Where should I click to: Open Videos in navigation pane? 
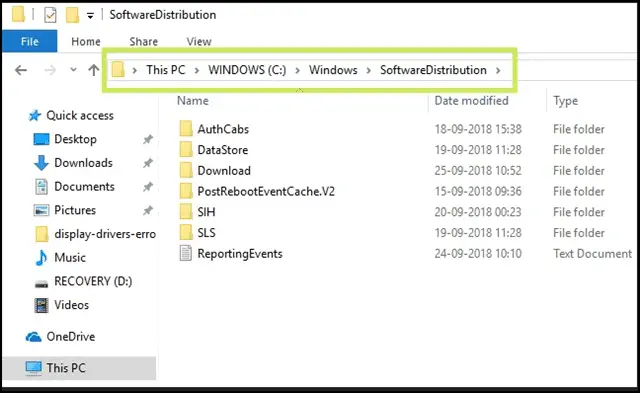coord(71,305)
